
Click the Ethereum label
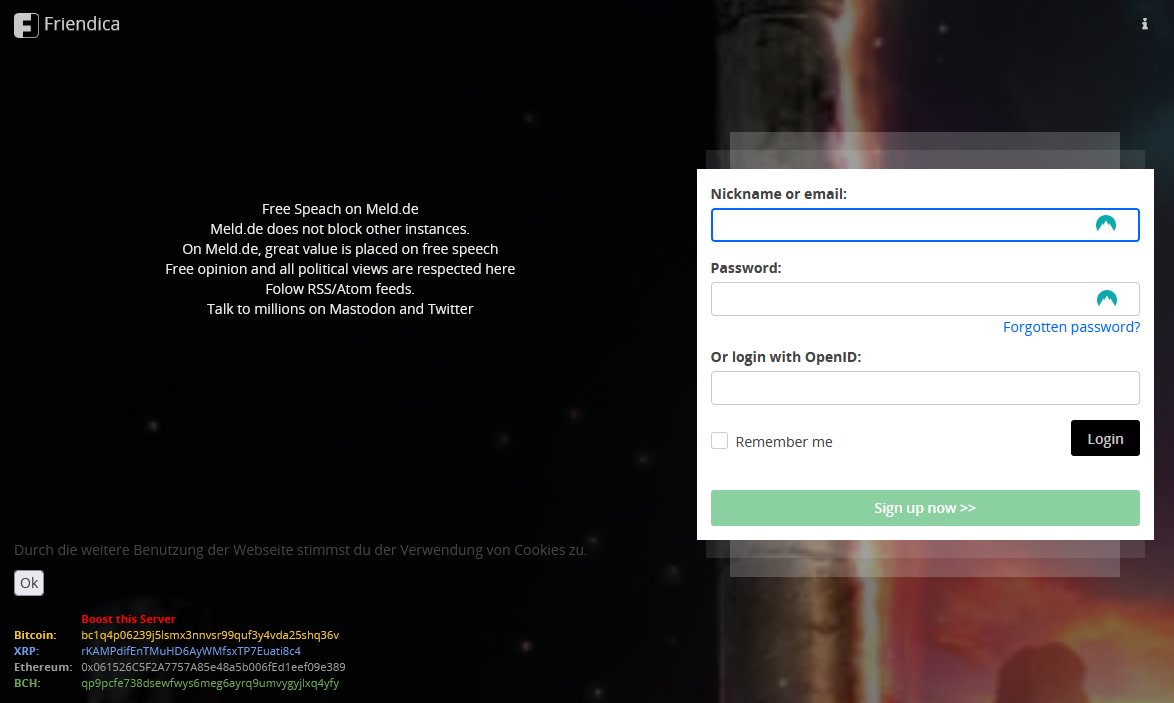[43, 667]
